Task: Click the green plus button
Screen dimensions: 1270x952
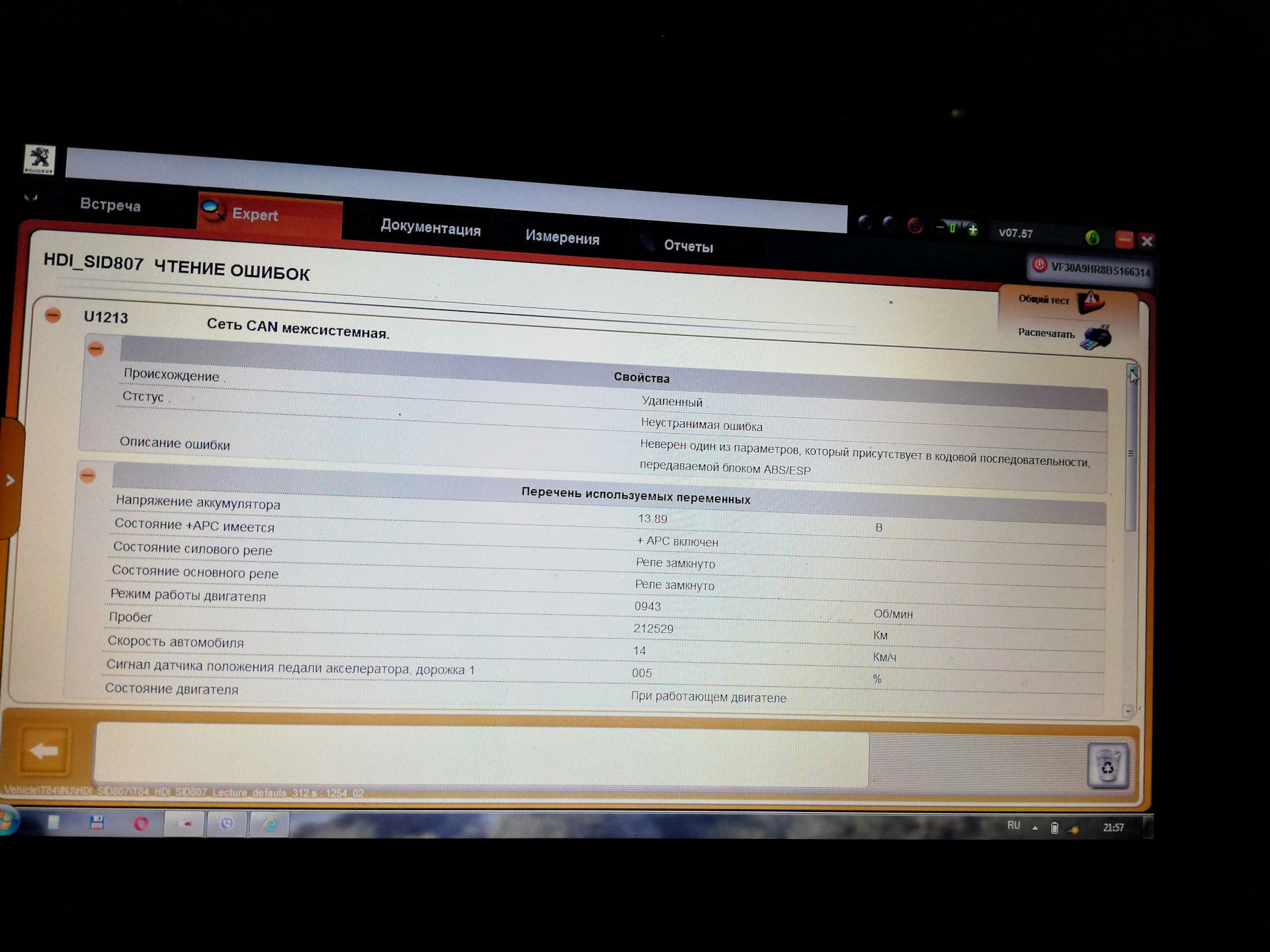Action: point(973,230)
